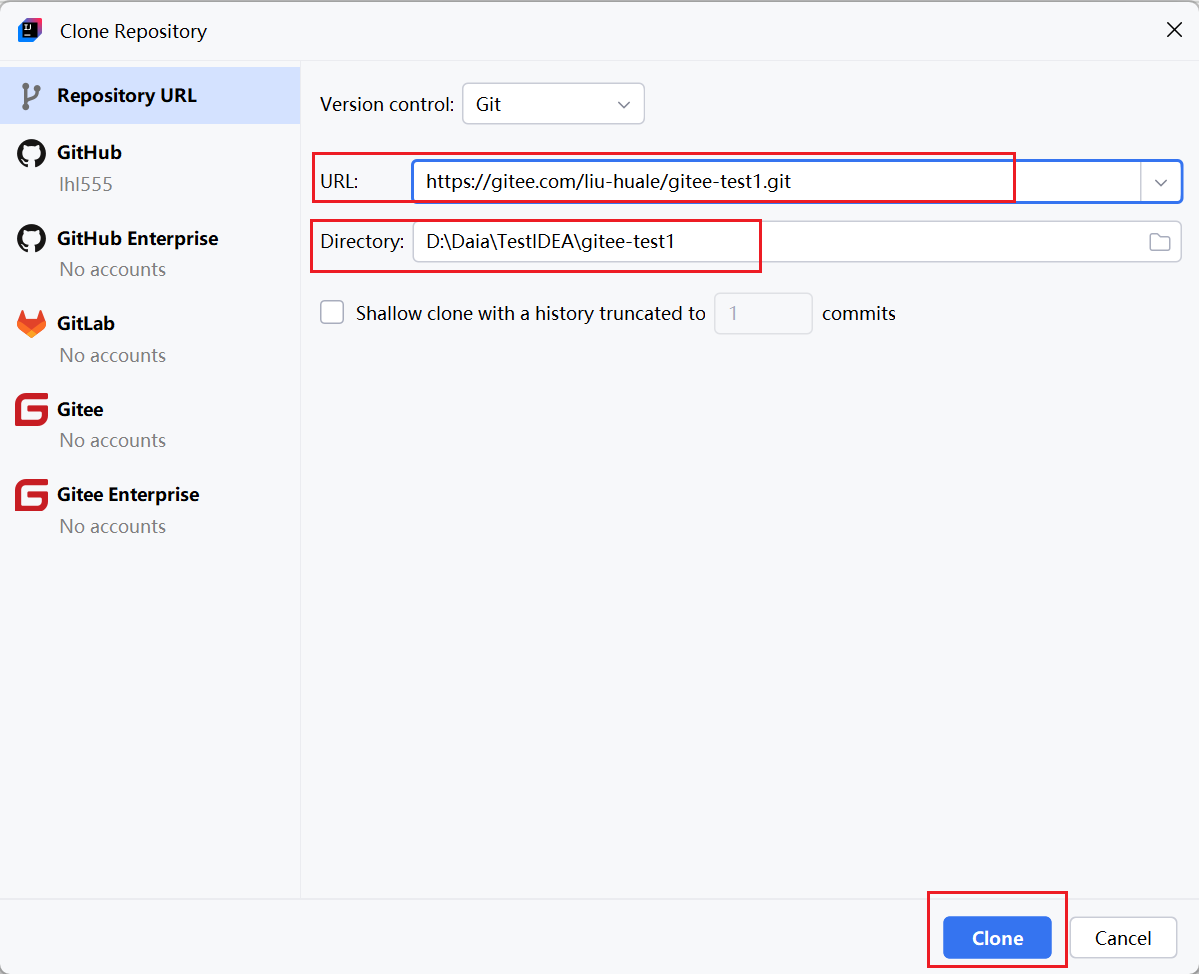Image resolution: width=1199 pixels, height=974 pixels.
Task: Click the 'Directory:' label
Action: tap(362, 242)
